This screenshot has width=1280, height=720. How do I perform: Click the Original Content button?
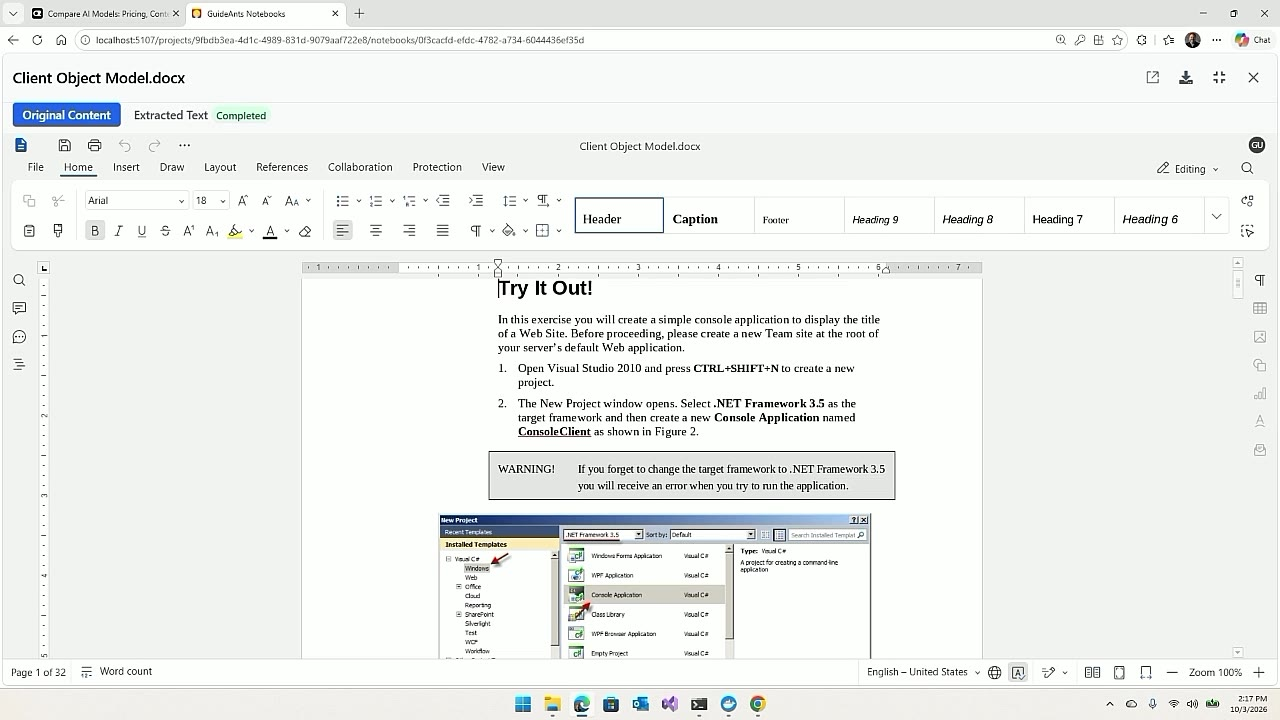click(x=67, y=115)
